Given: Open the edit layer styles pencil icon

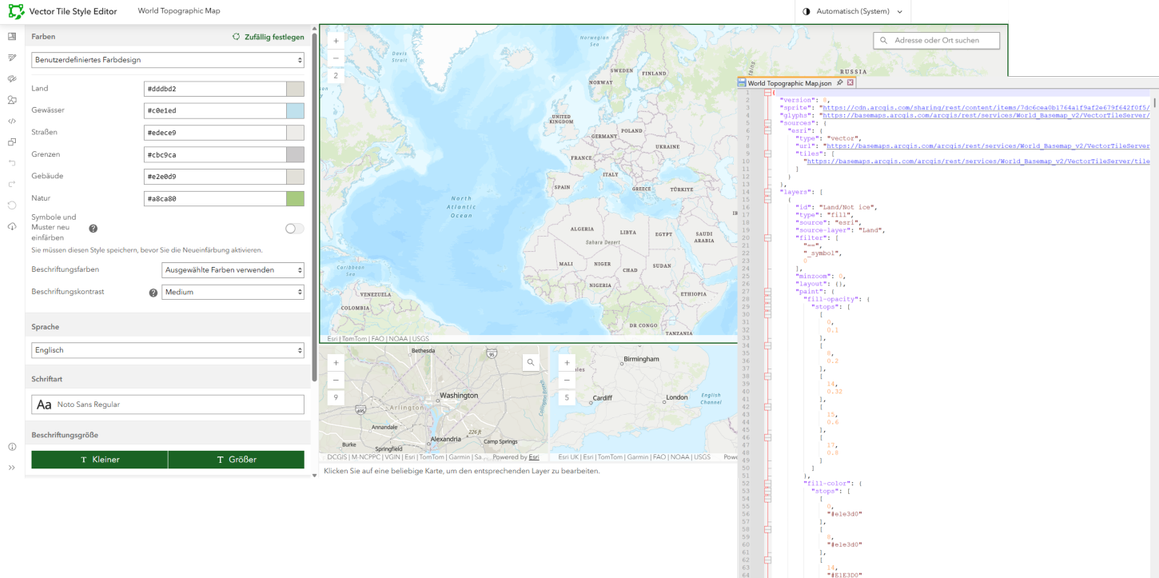Looking at the screenshot, I should pyautogui.click(x=12, y=57).
